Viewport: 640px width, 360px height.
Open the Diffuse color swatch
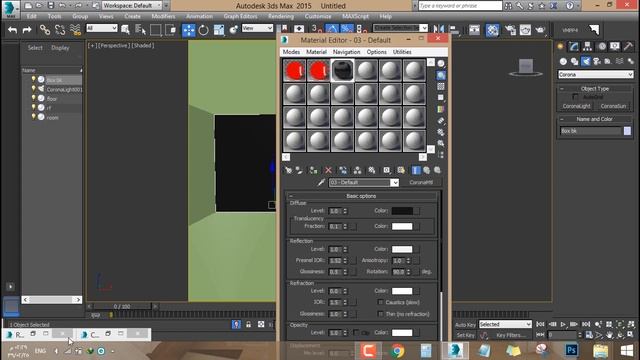(402, 211)
